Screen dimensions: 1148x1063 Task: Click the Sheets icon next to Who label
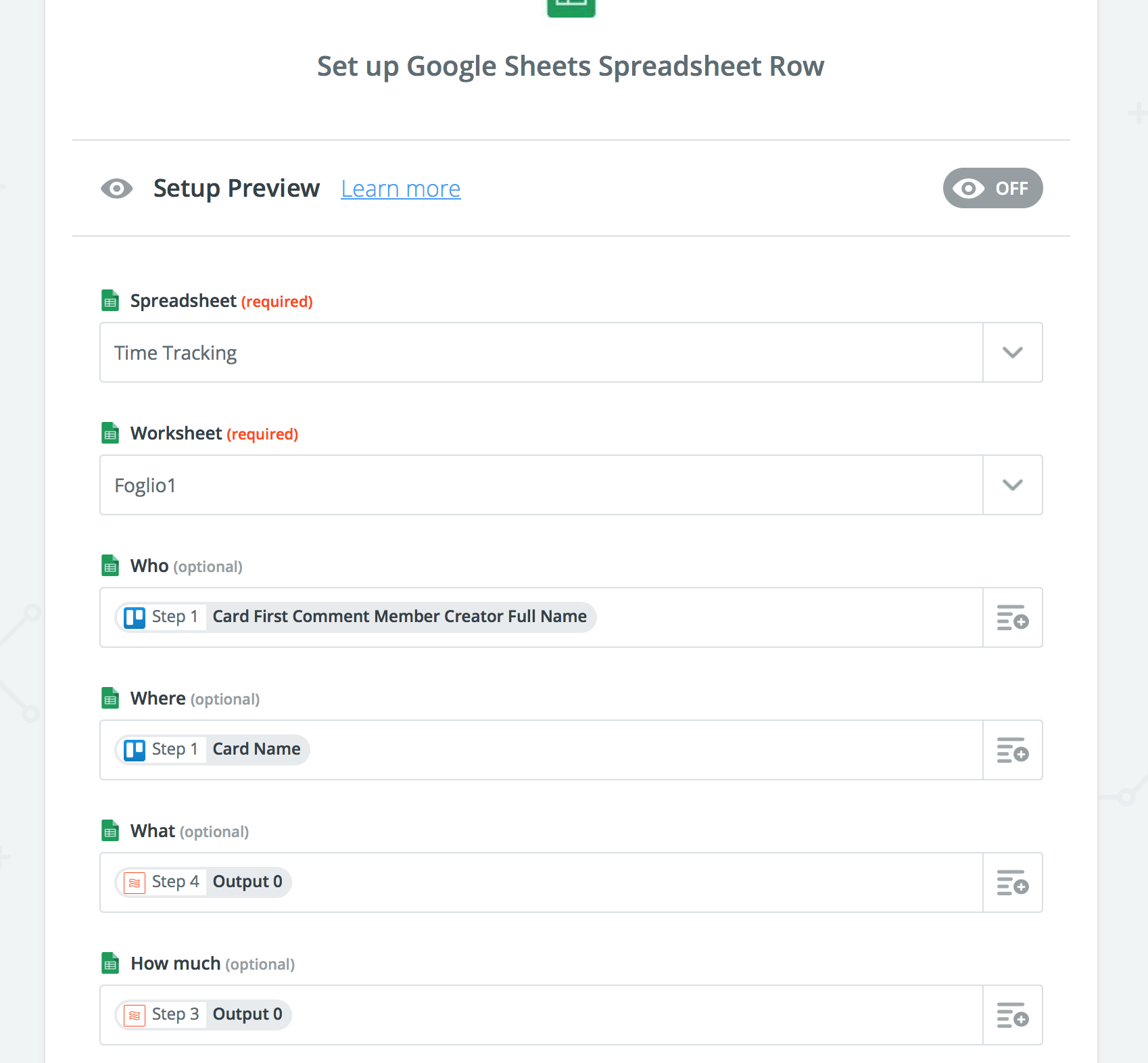click(110, 565)
